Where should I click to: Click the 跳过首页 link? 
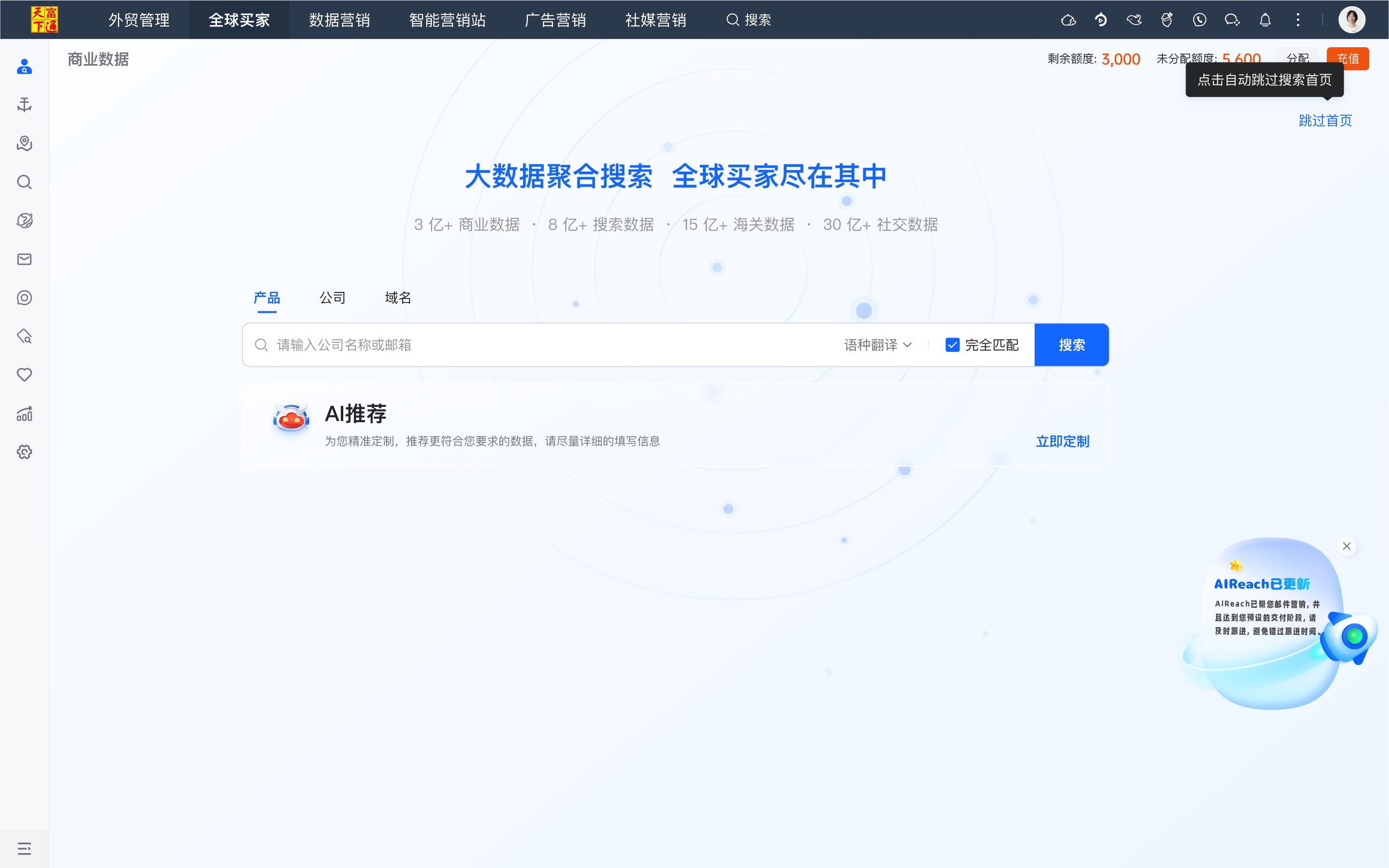tap(1325, 120)
